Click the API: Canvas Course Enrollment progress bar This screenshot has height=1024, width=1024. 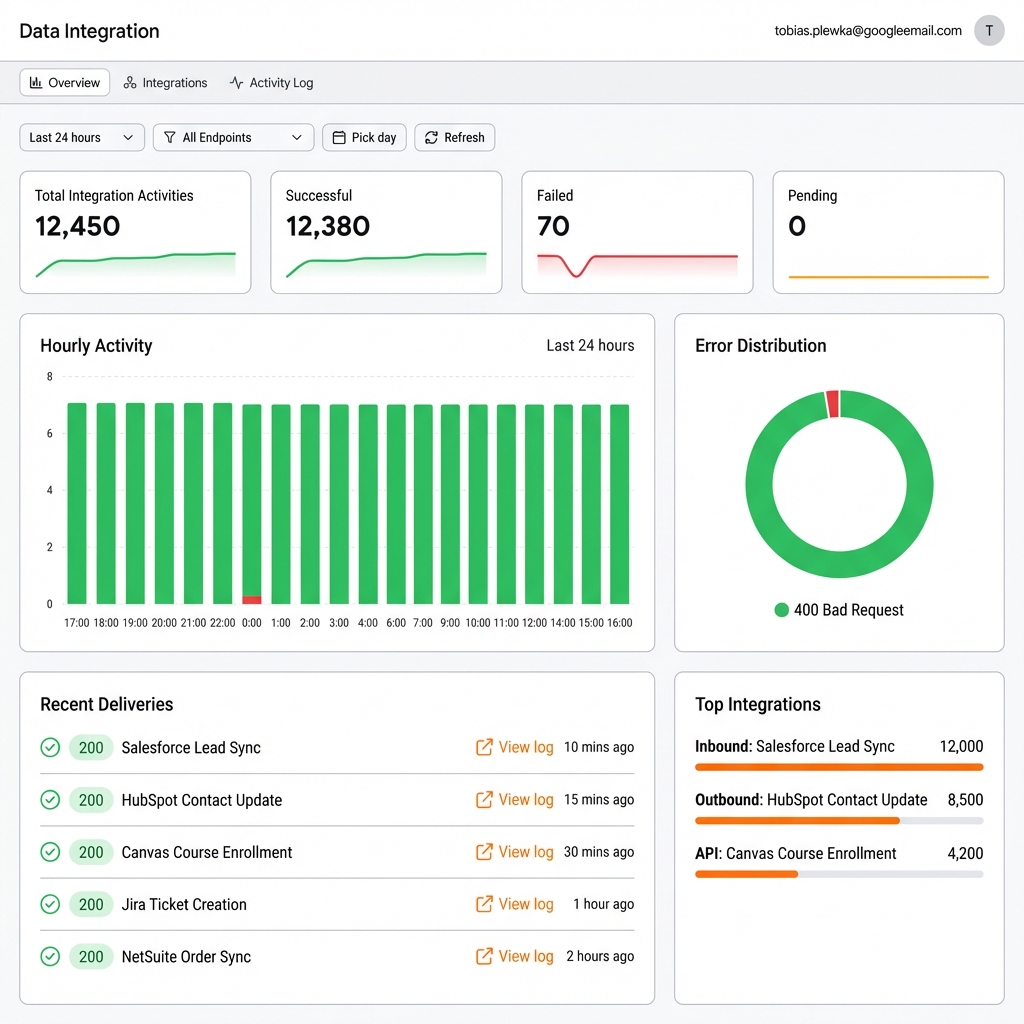[839, 874]
